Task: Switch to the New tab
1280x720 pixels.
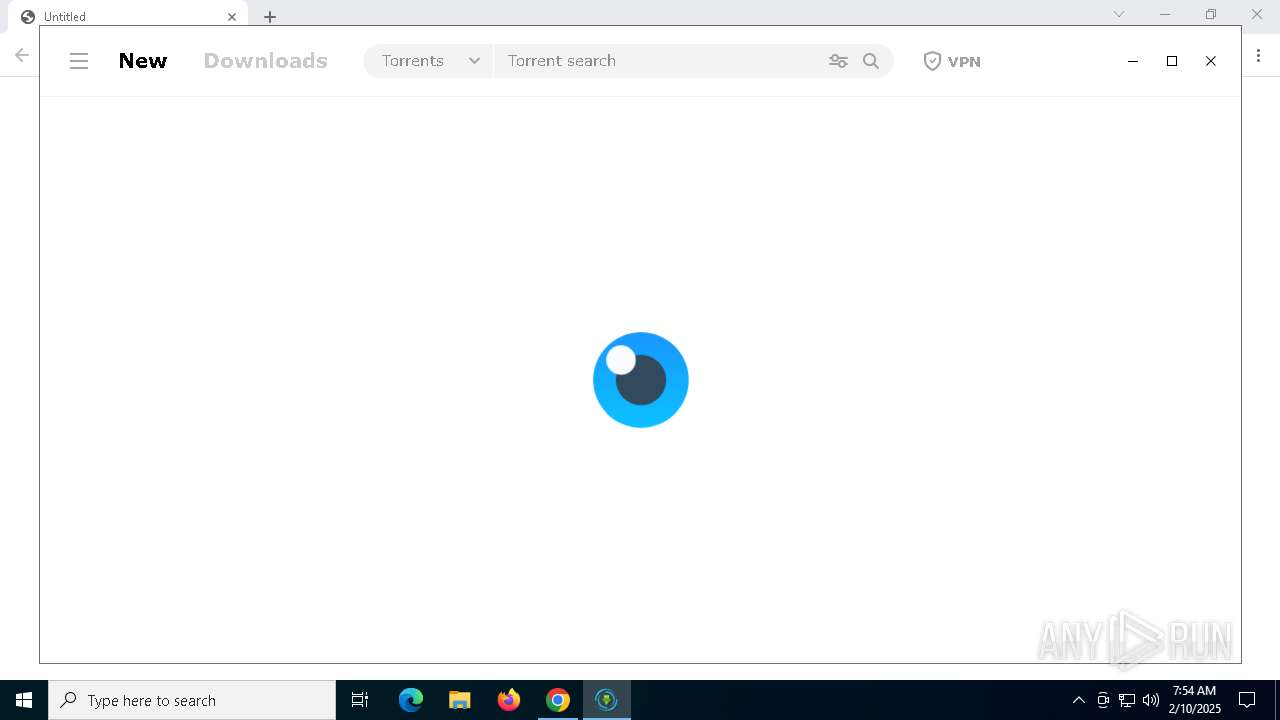Action: coord(143,61)
